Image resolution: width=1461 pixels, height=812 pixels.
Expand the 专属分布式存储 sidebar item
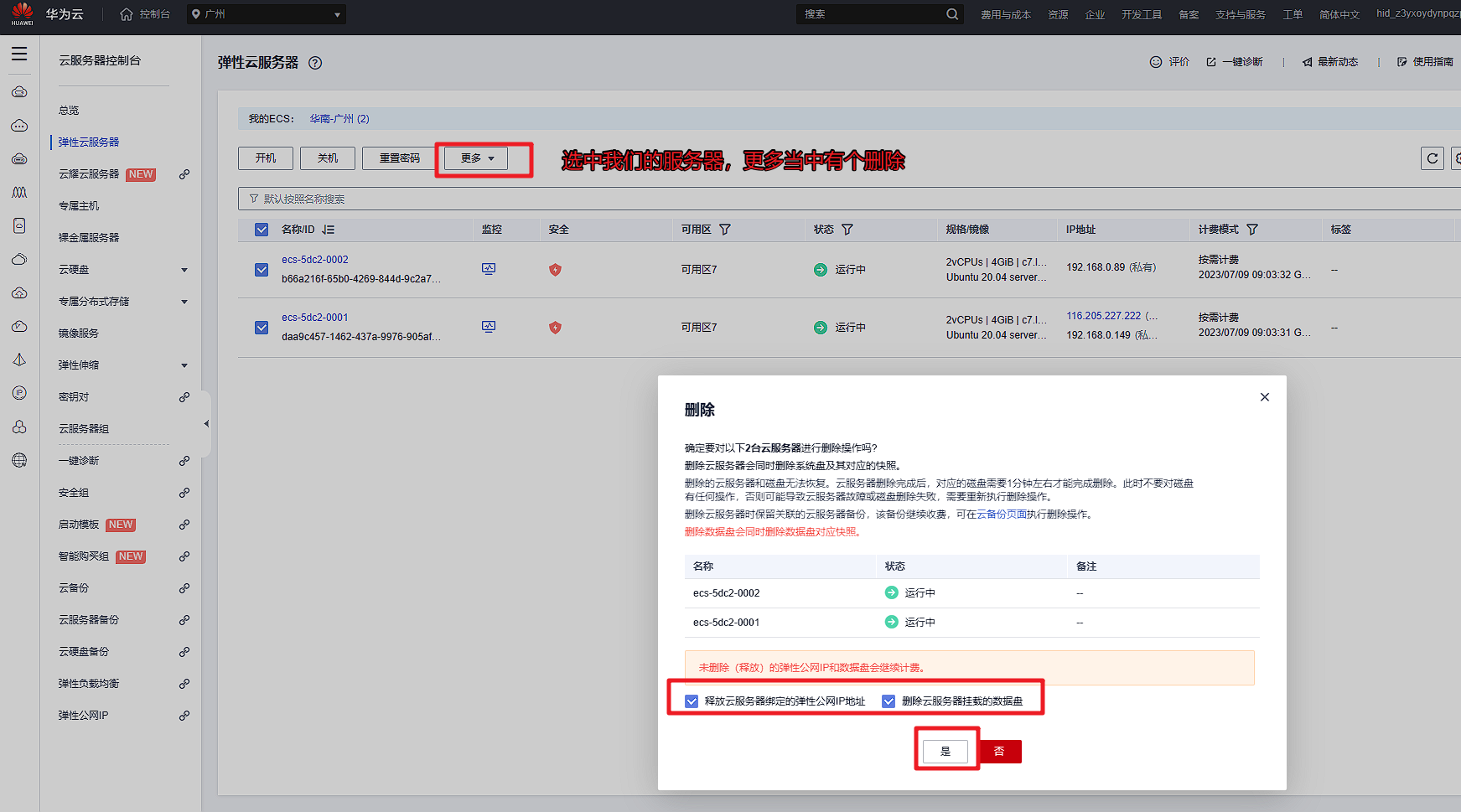point(184,302)
